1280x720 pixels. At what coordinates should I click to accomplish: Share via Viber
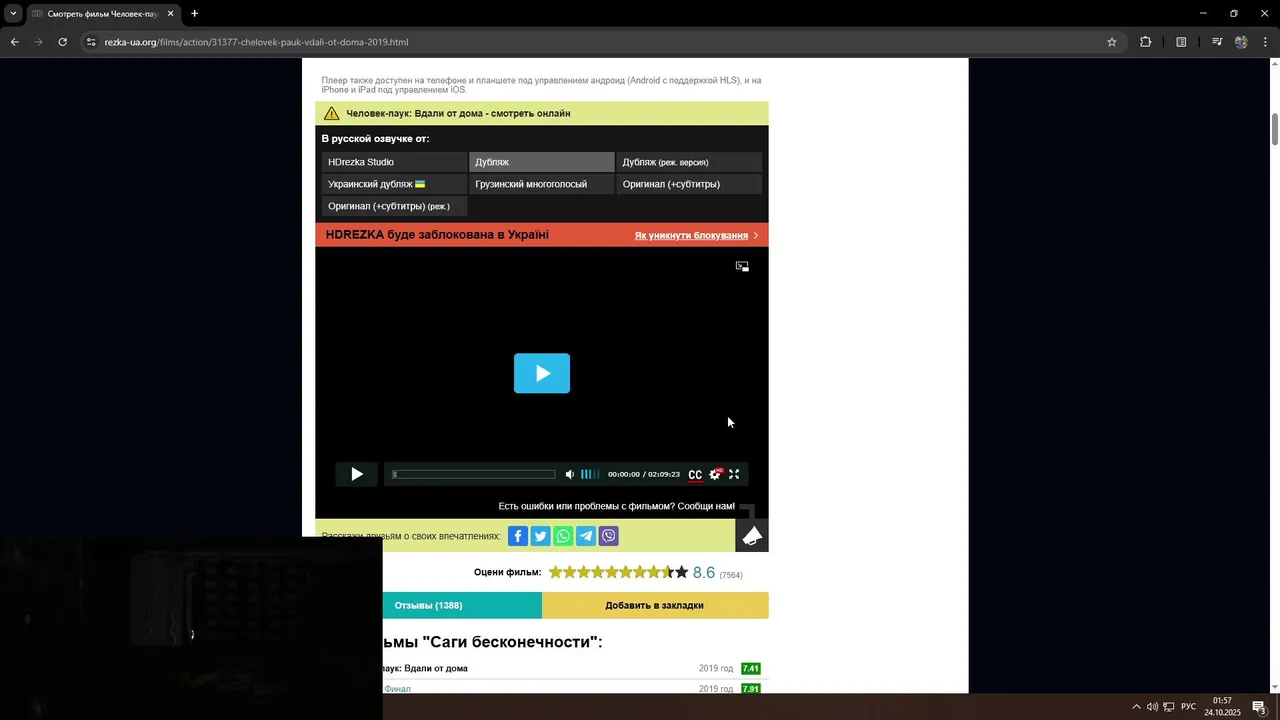608,536
